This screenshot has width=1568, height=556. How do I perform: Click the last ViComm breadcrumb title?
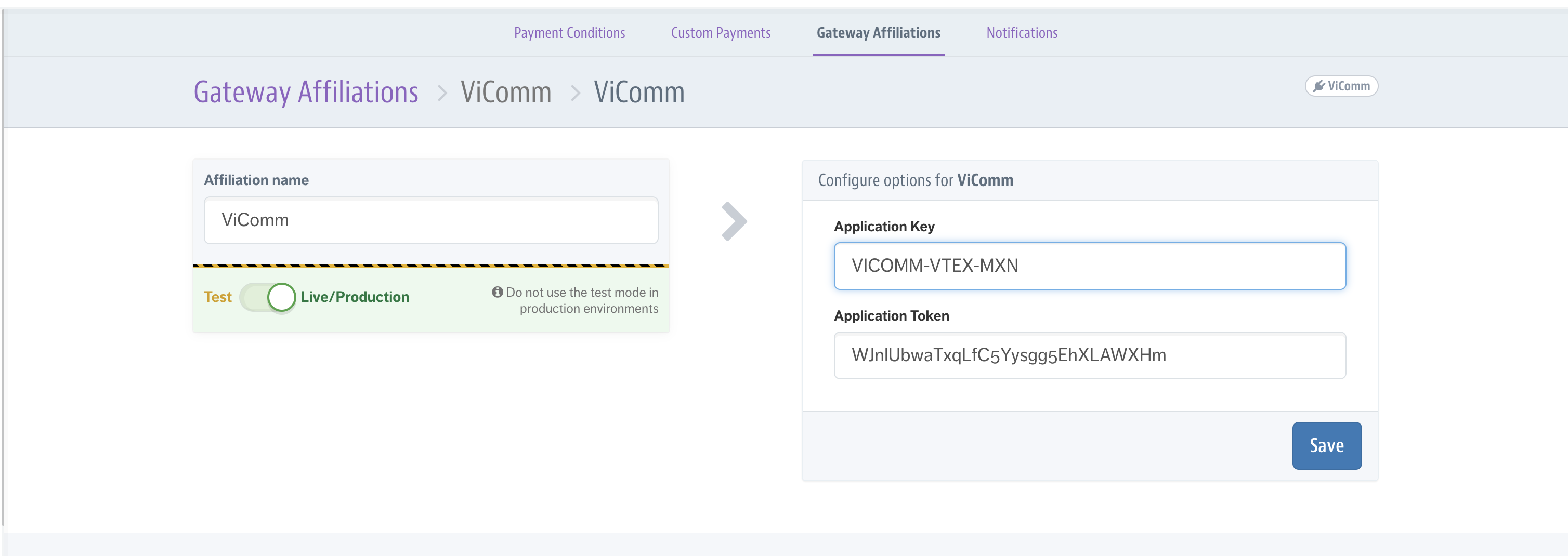[639, 92]
